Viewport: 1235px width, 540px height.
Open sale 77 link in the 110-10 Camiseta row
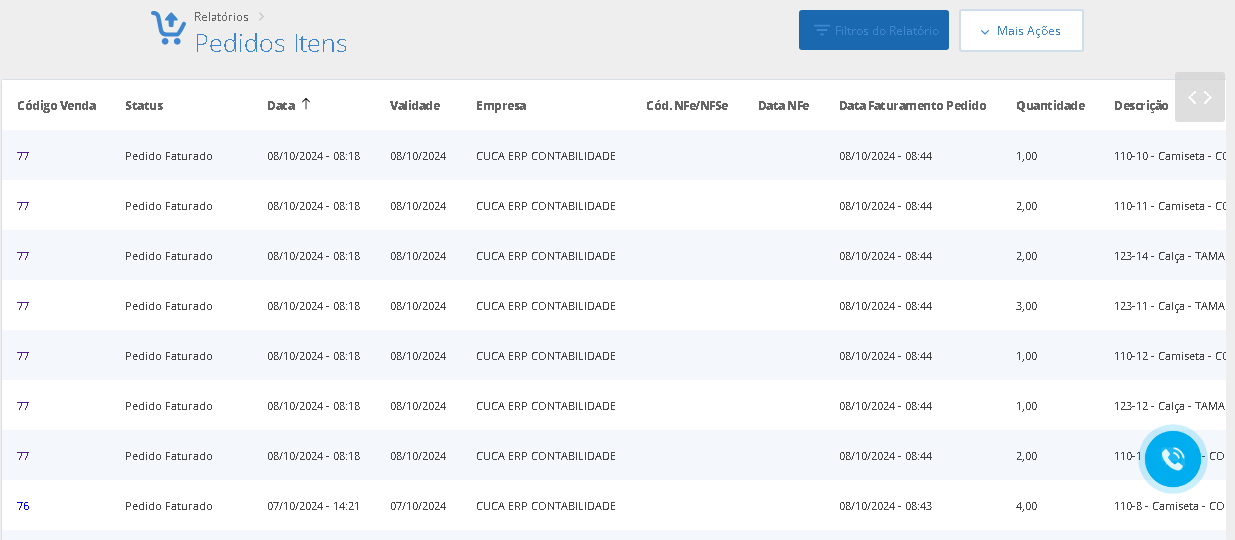click(x=23, y=156)
